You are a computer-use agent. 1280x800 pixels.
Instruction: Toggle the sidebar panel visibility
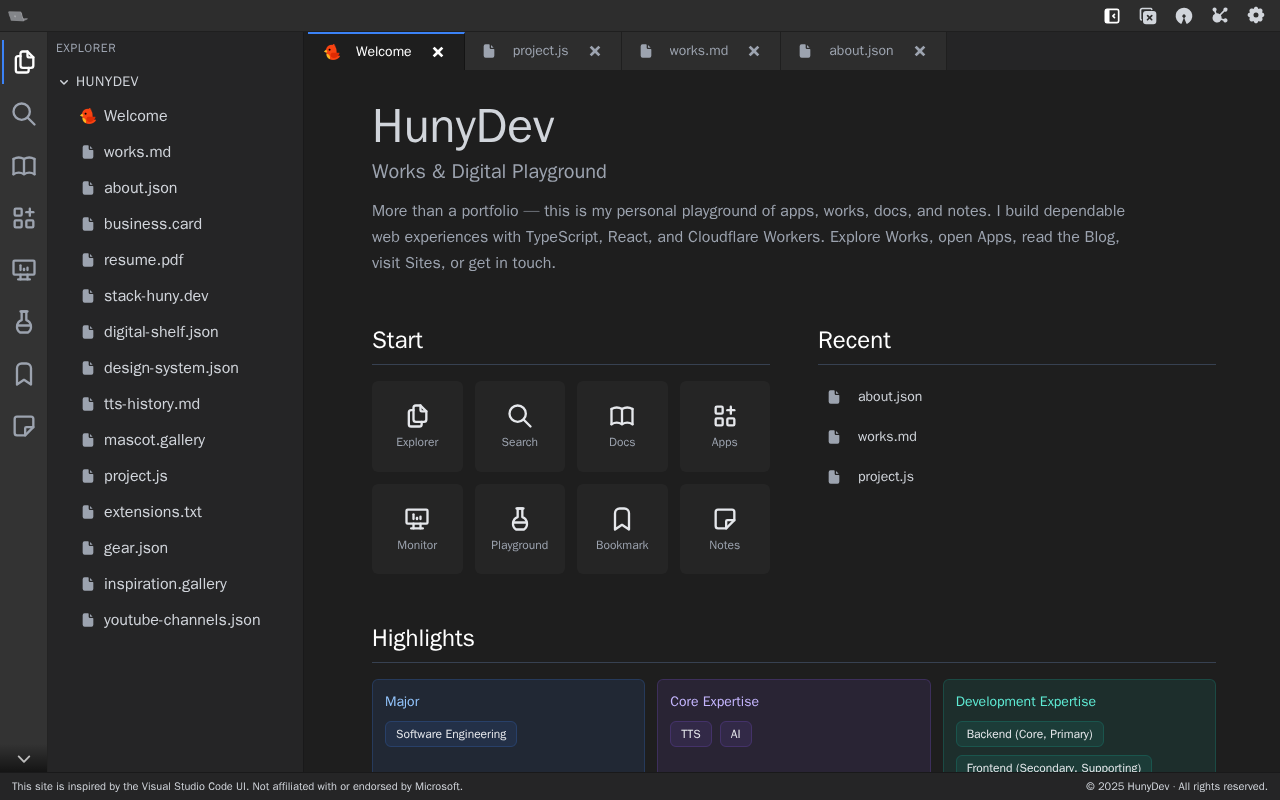(1112, 15)
